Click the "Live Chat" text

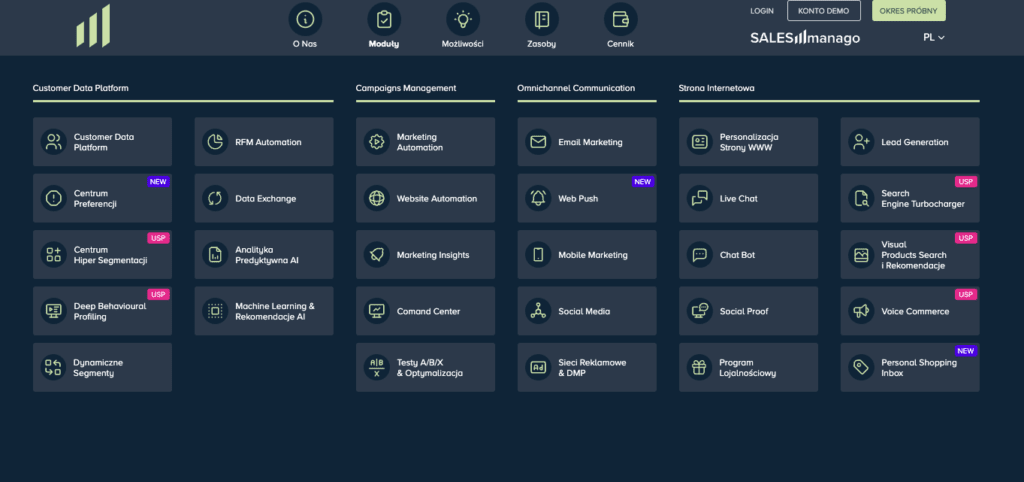(739, 199)
